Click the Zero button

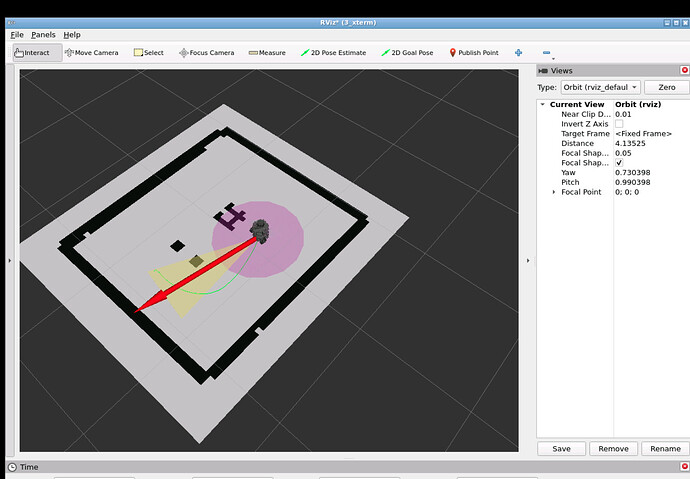click(666, 87)
